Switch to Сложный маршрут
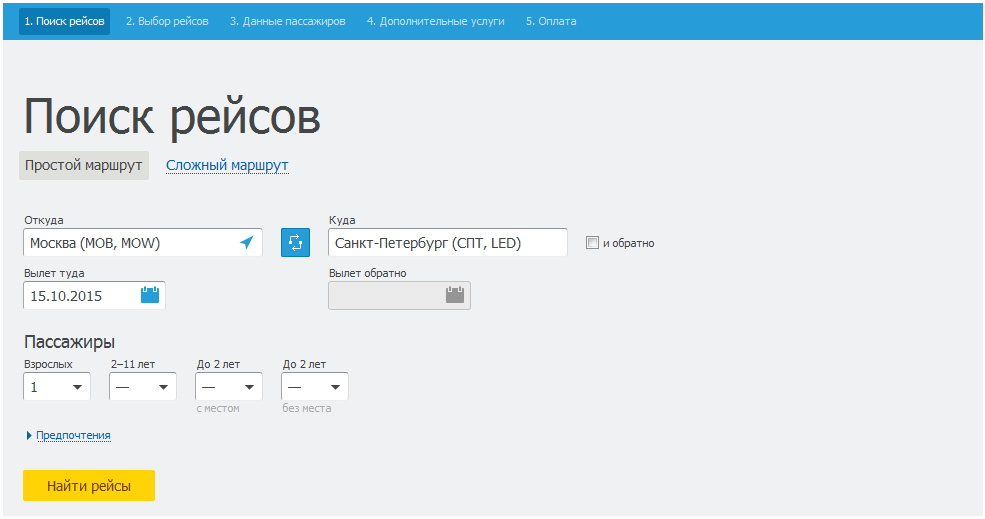 [227, 165]
